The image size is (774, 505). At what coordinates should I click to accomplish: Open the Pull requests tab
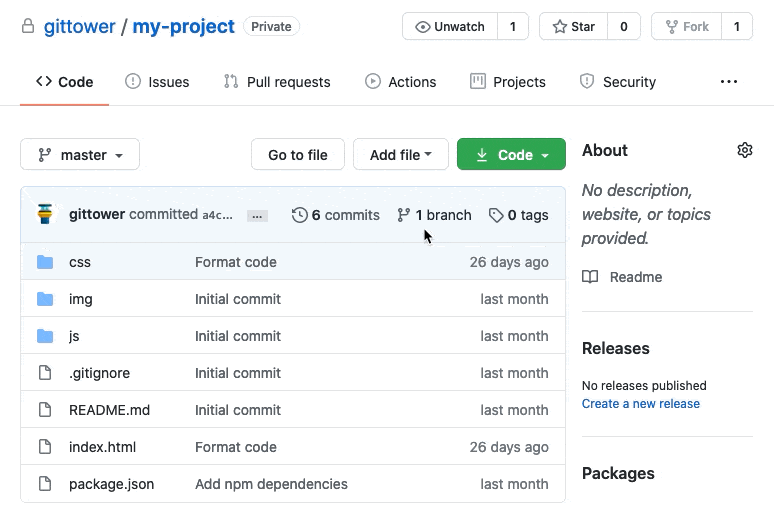[x=277, y=82]
